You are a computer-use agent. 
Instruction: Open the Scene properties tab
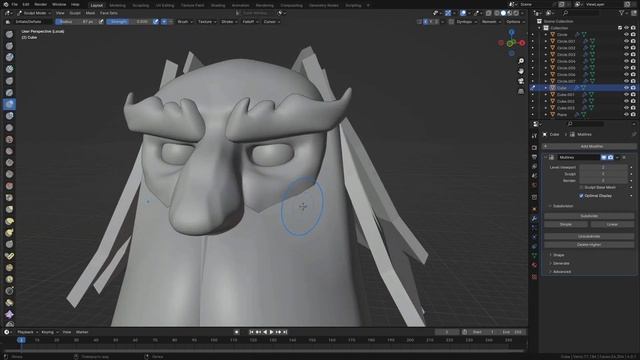pos(534,176)
